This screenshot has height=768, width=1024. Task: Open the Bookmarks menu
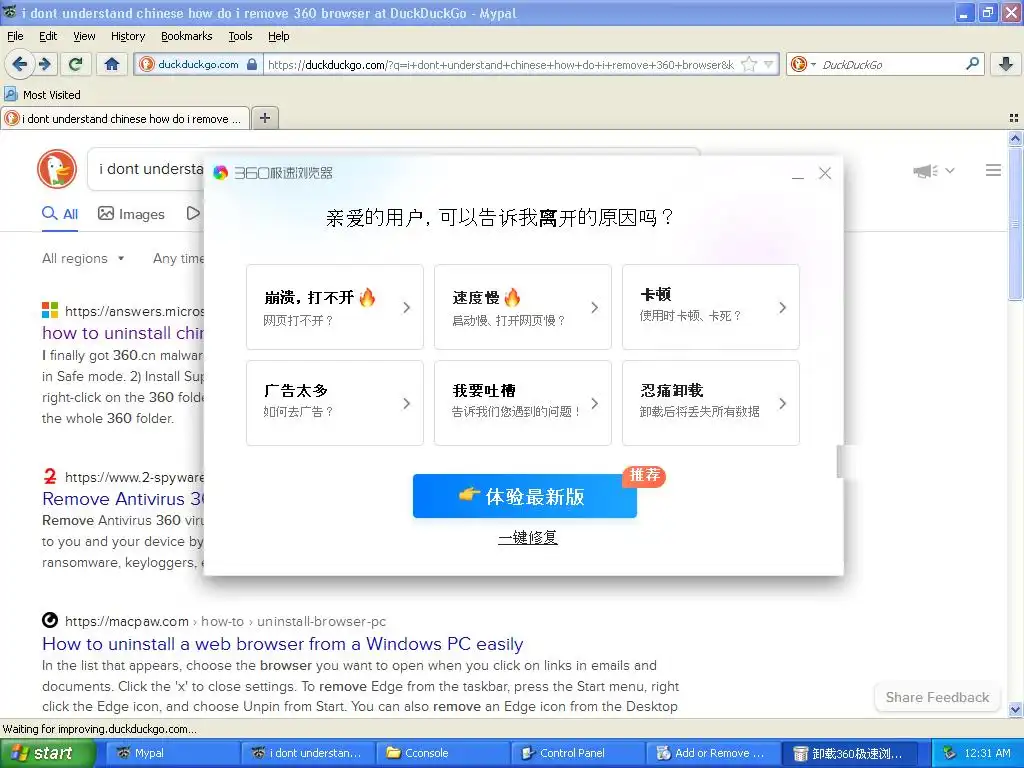pos(187,36)
